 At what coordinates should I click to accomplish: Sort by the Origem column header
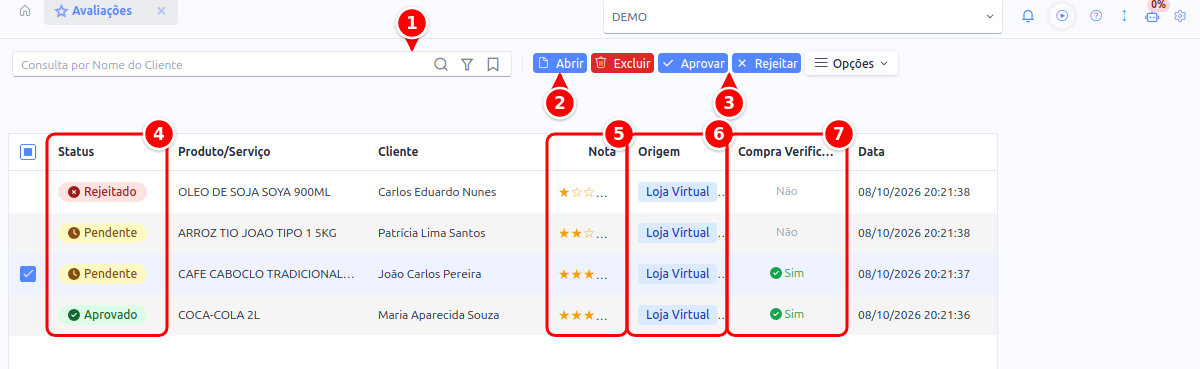click(x=659, y=152)
